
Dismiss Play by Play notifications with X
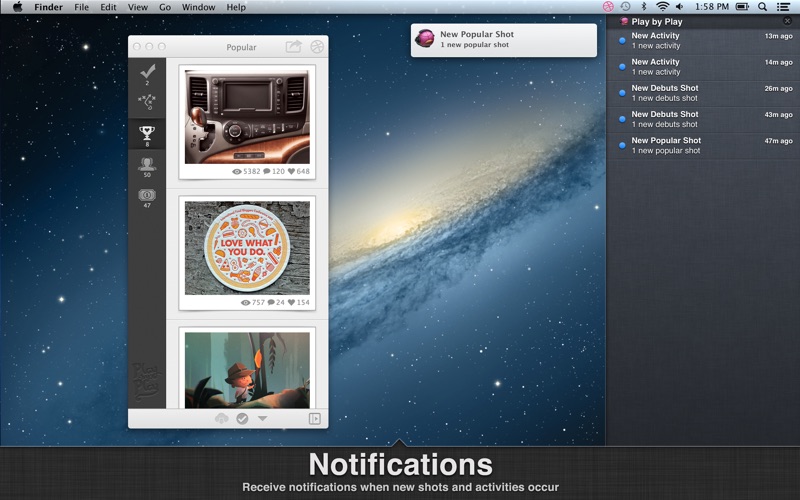(787, 21)
